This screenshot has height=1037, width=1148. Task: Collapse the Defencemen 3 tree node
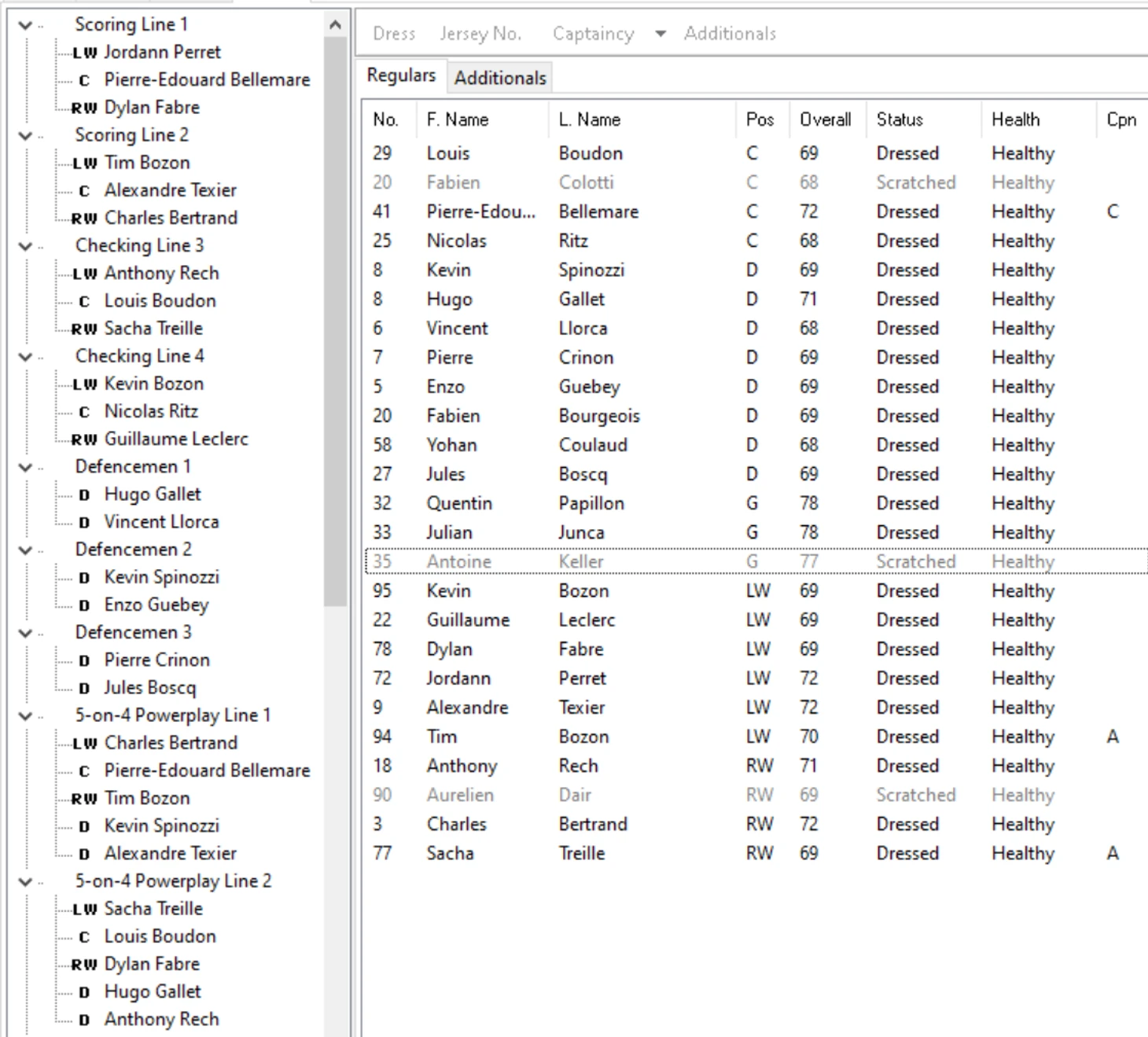tap(25, 633)
